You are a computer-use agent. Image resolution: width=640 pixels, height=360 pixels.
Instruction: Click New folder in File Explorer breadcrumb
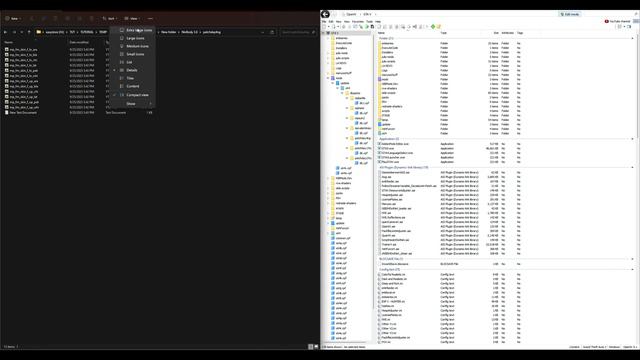point(169,32)
